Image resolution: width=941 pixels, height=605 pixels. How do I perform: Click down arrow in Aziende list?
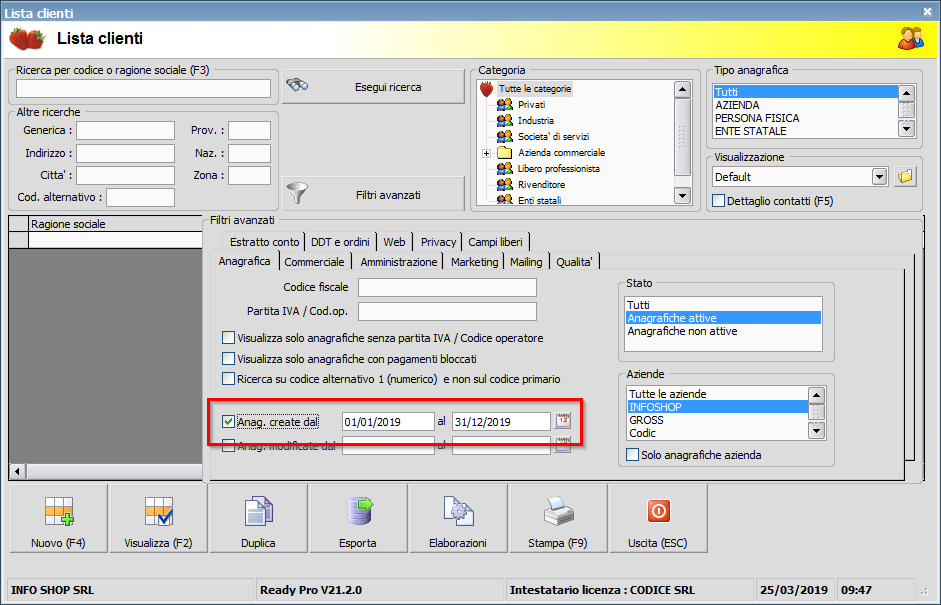tap(816, 430)
